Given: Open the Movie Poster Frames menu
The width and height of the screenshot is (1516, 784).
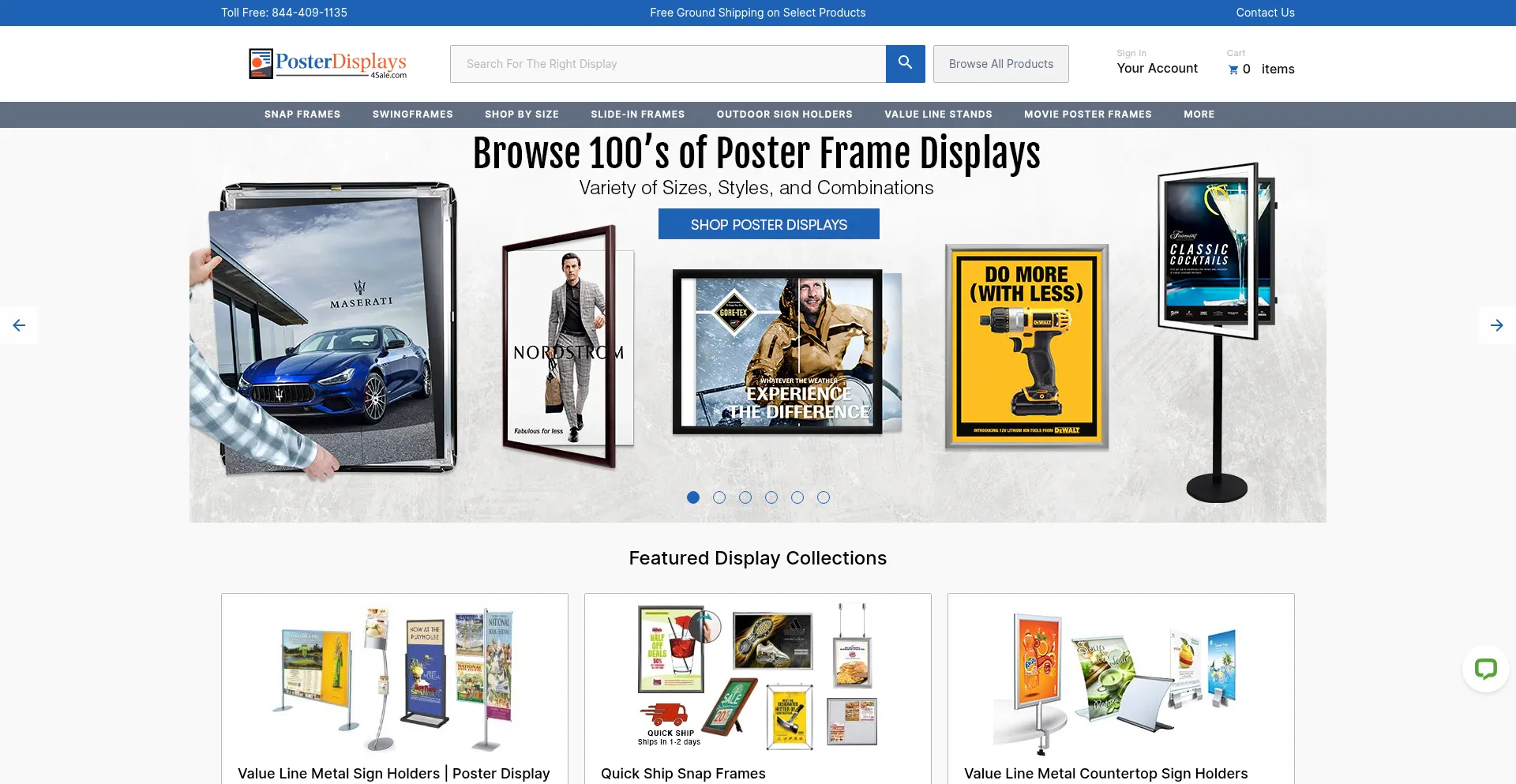Looking at the screenshot, I should pos(1088,114).
